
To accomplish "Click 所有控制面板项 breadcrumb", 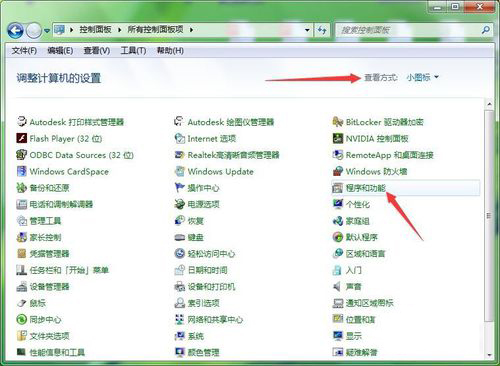I will (x=156, y=30).
